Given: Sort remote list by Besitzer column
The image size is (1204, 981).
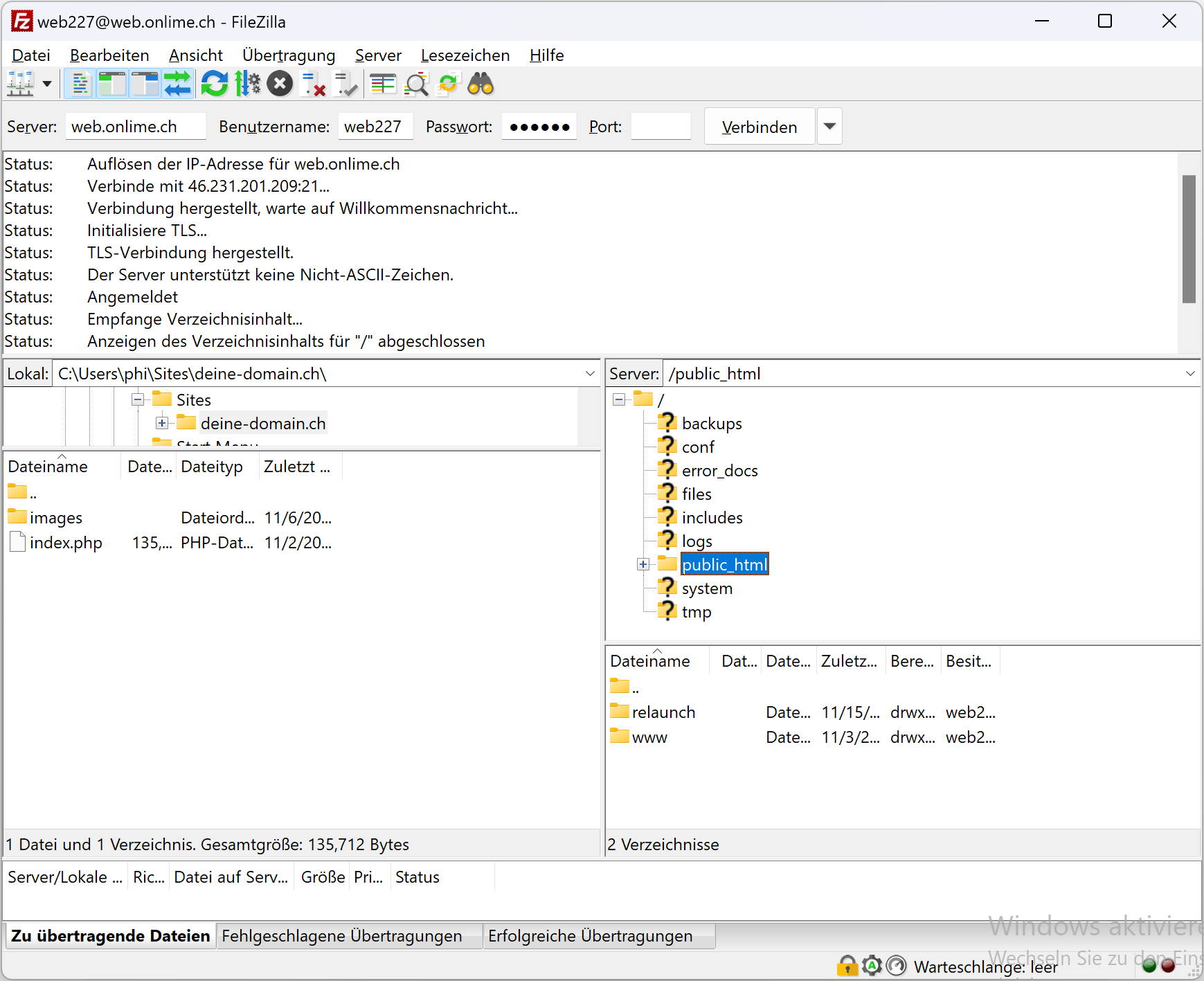Looking at the screenshot, I should [970, 661].
